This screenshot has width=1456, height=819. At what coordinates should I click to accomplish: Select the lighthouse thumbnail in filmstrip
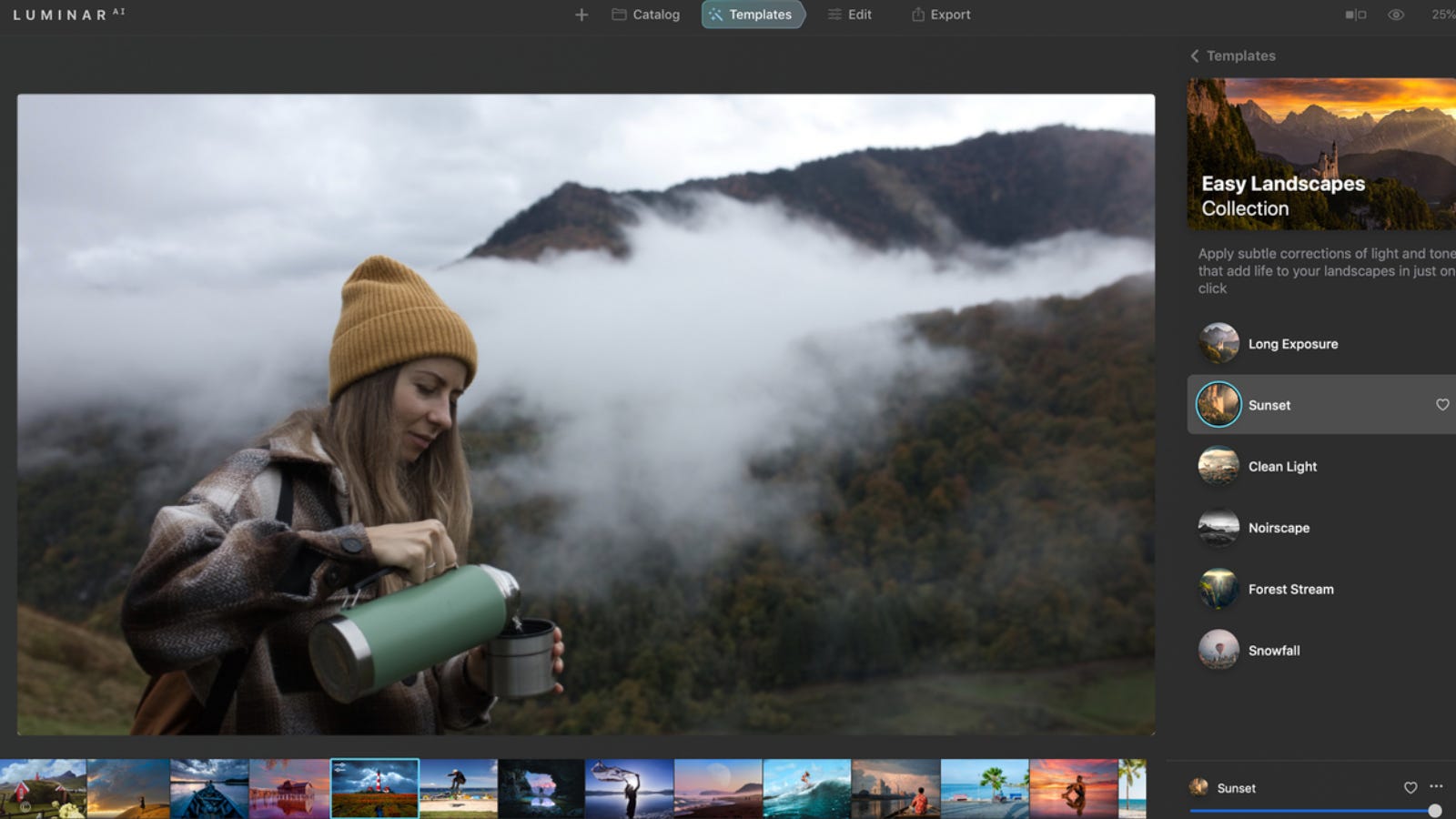tap(374, 788)
